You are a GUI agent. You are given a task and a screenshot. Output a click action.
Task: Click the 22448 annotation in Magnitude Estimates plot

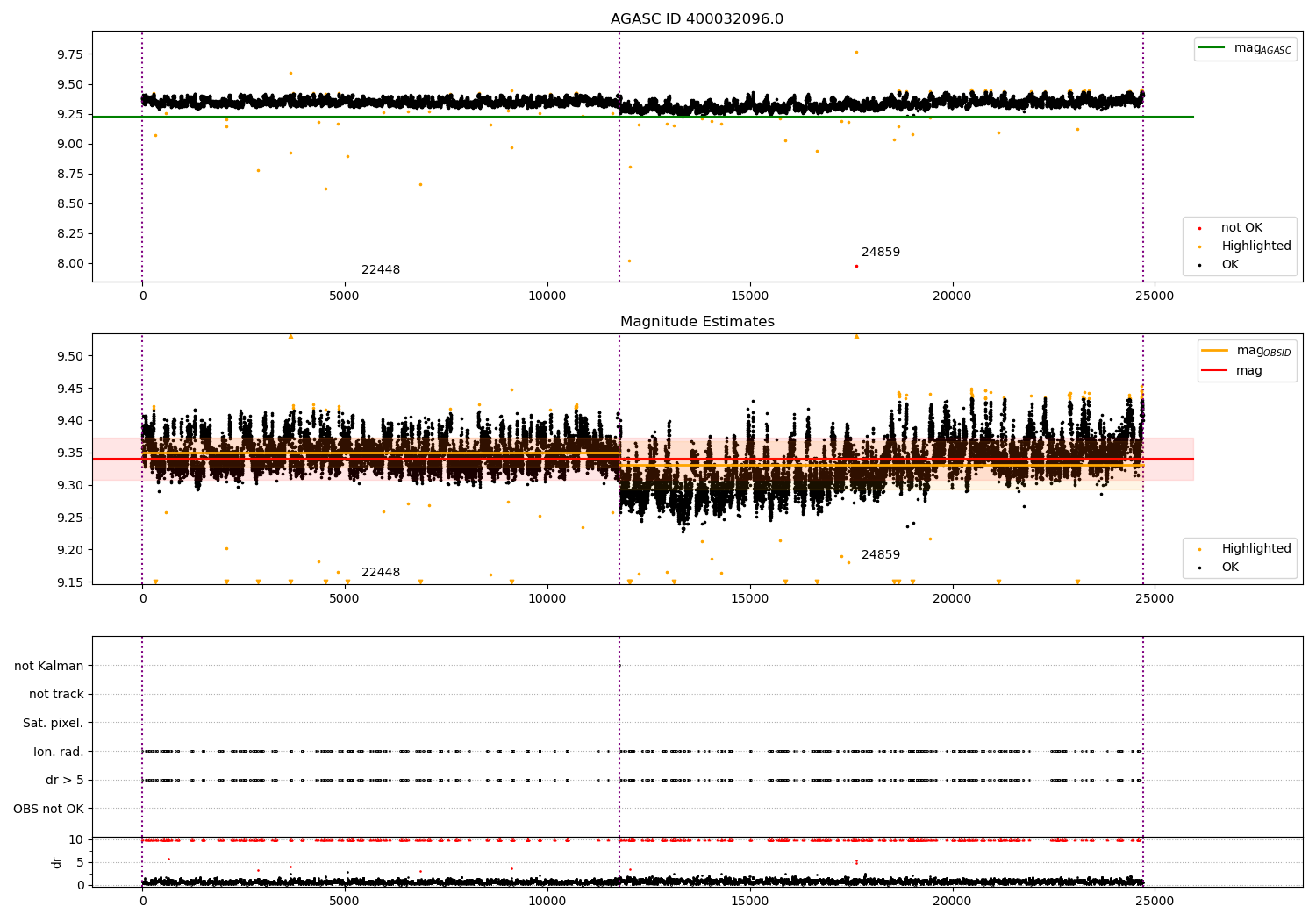pos(381,573)
